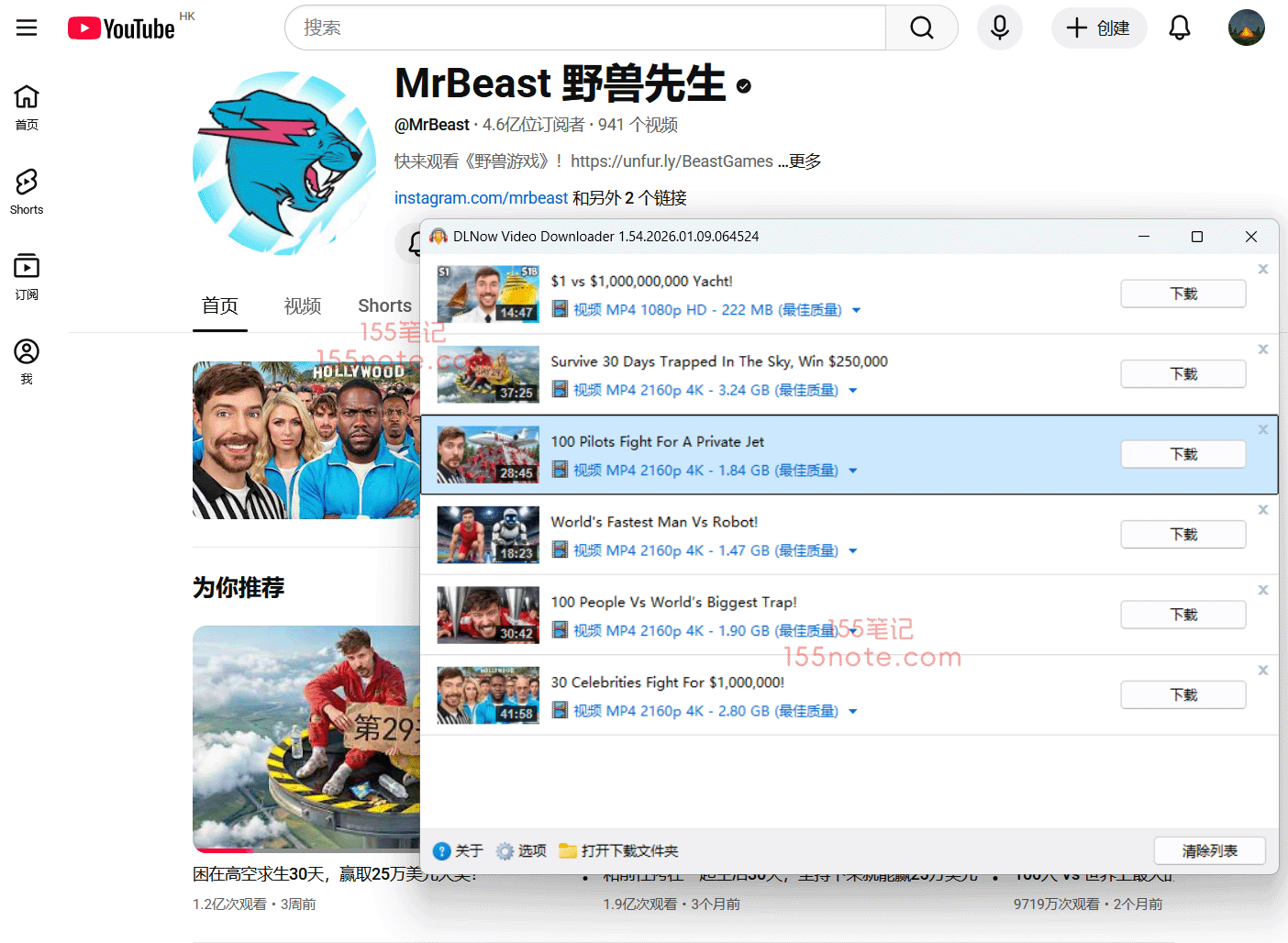The image size is (1288, 943).
Task: Click the 清除列表 clear list button
Action: coord(1209,851)
